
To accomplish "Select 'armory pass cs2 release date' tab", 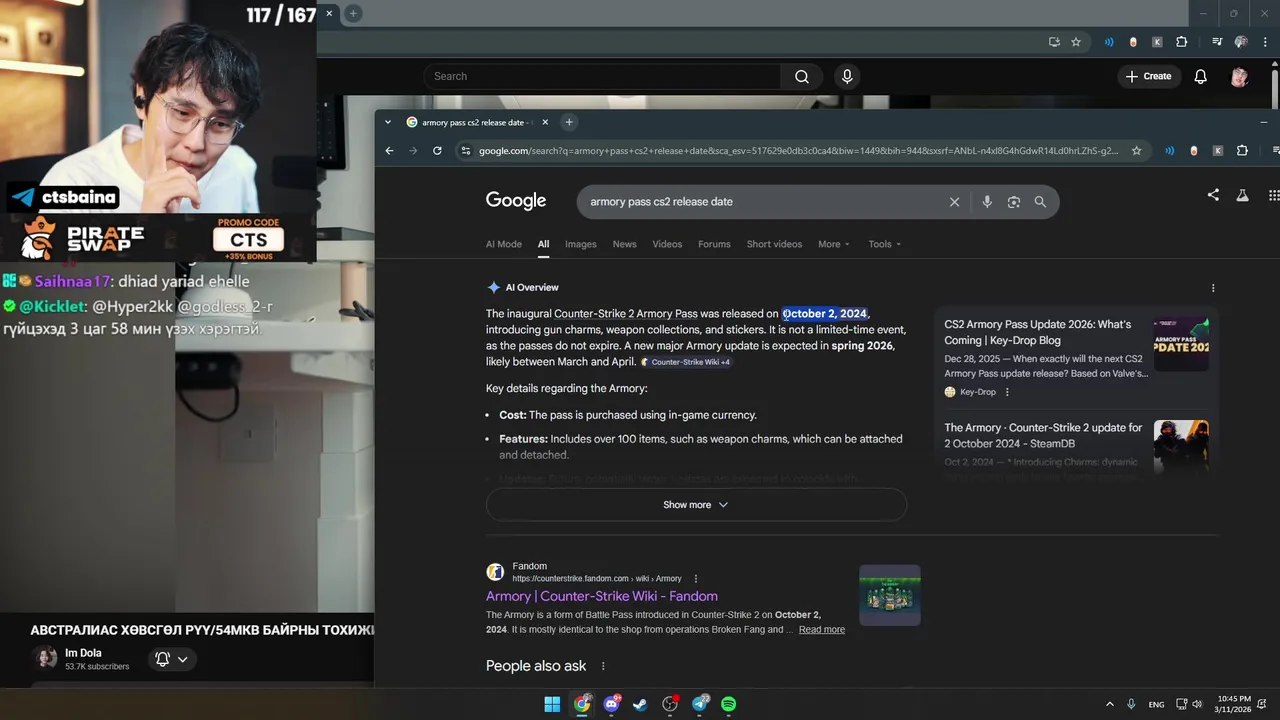I will [472, 122].
